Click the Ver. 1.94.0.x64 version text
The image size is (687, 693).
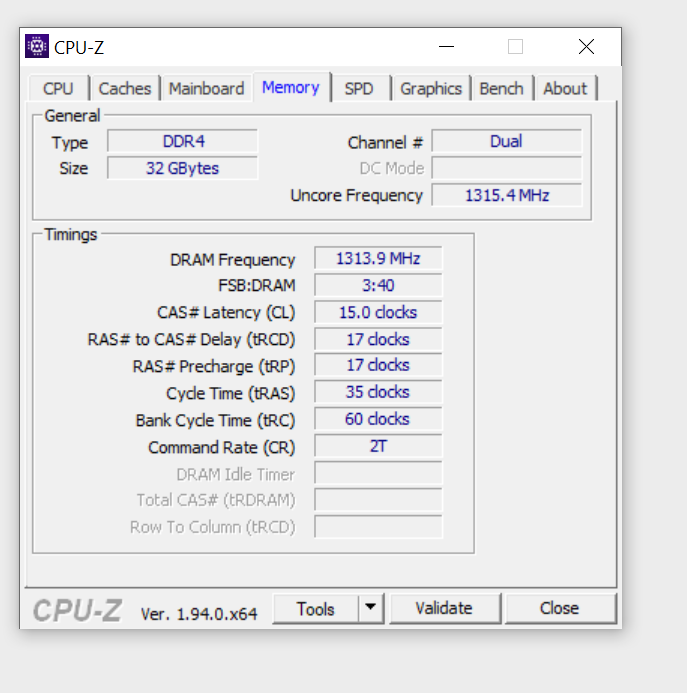pyautogui.click(x=199, y=613)
